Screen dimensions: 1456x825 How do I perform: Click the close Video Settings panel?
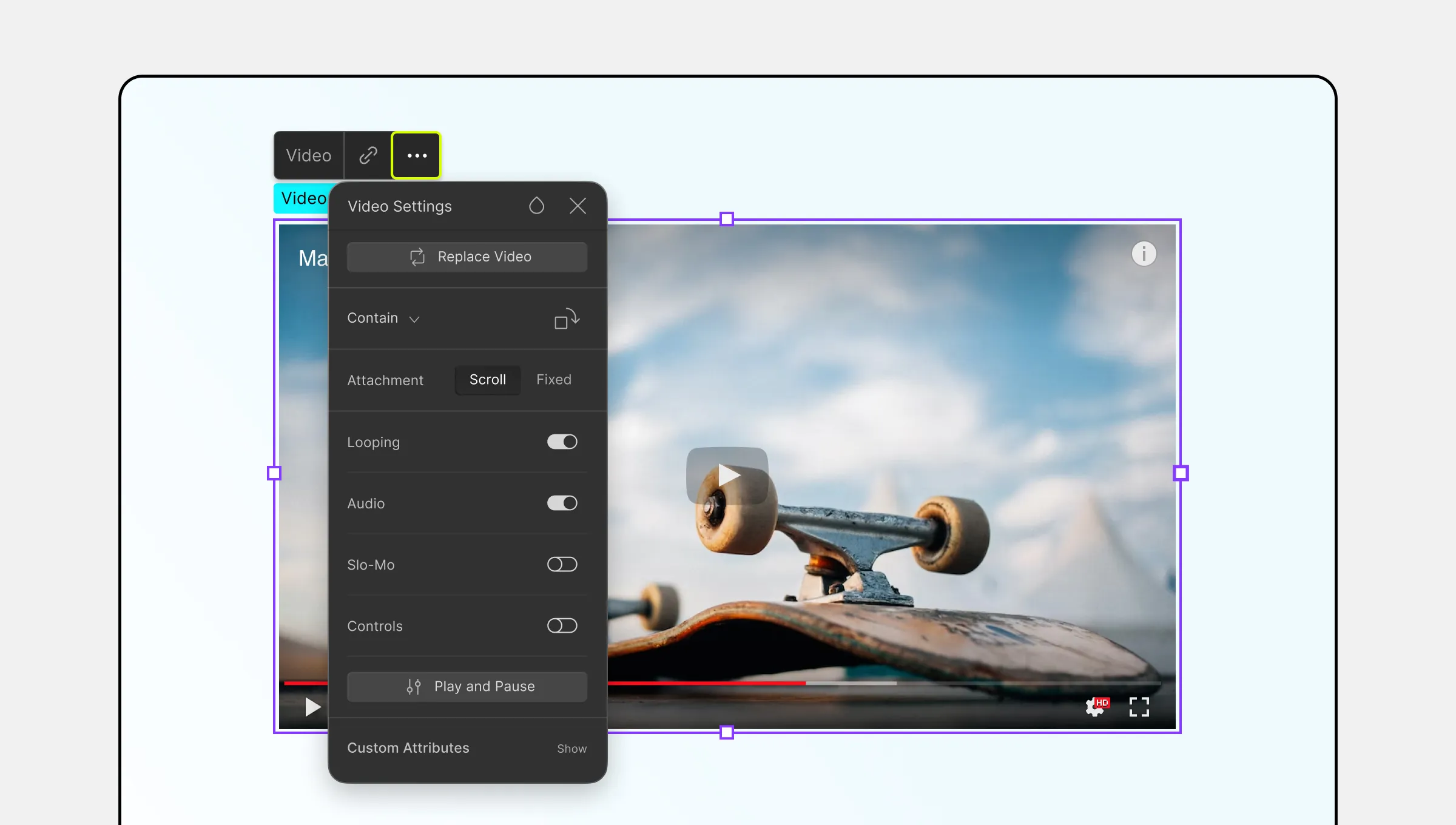(x=578, y=206)
